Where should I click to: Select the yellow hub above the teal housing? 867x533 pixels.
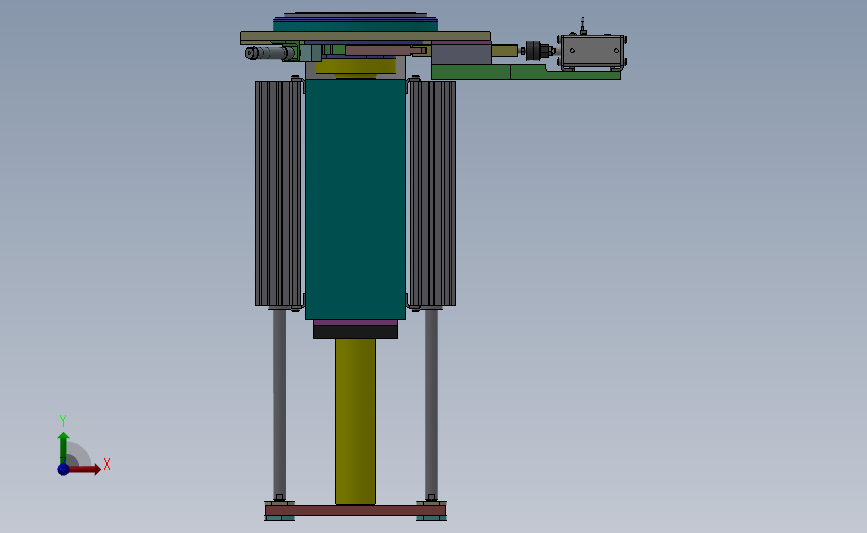(x=356, y=67)
